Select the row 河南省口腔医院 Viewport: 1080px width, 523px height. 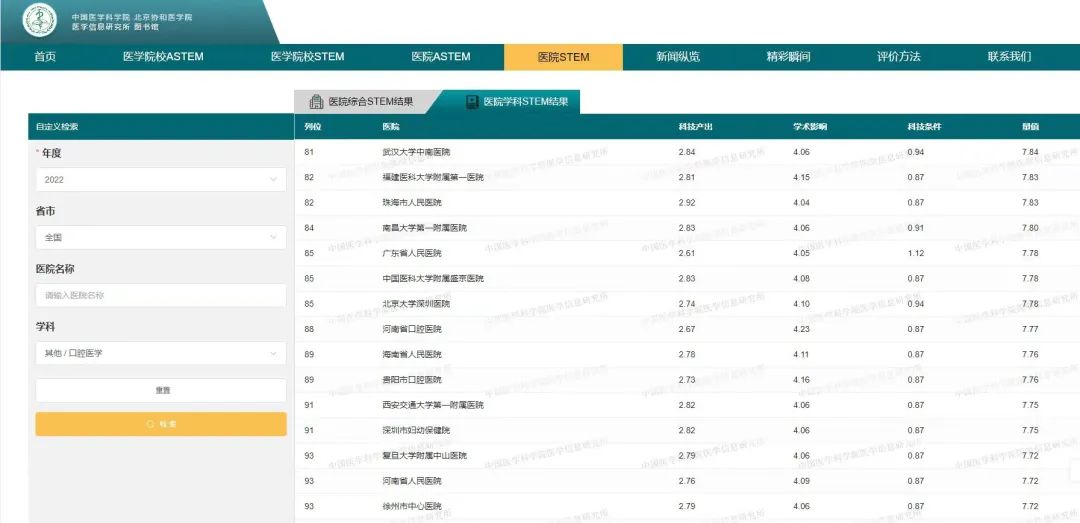point(687,329)
